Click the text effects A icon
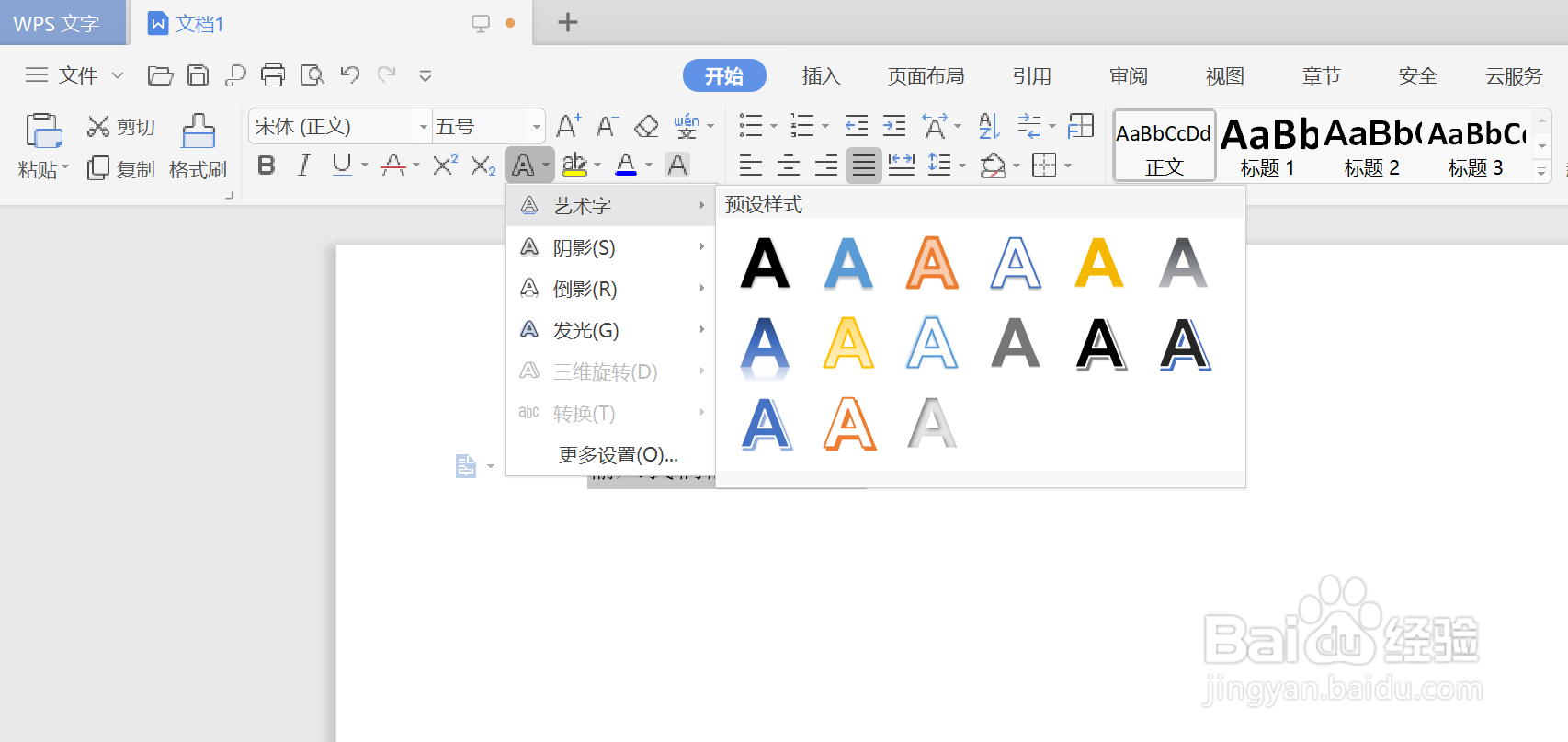Image resolution: width=1568 pixels, height=742 pixels. [x=523, y=166]
